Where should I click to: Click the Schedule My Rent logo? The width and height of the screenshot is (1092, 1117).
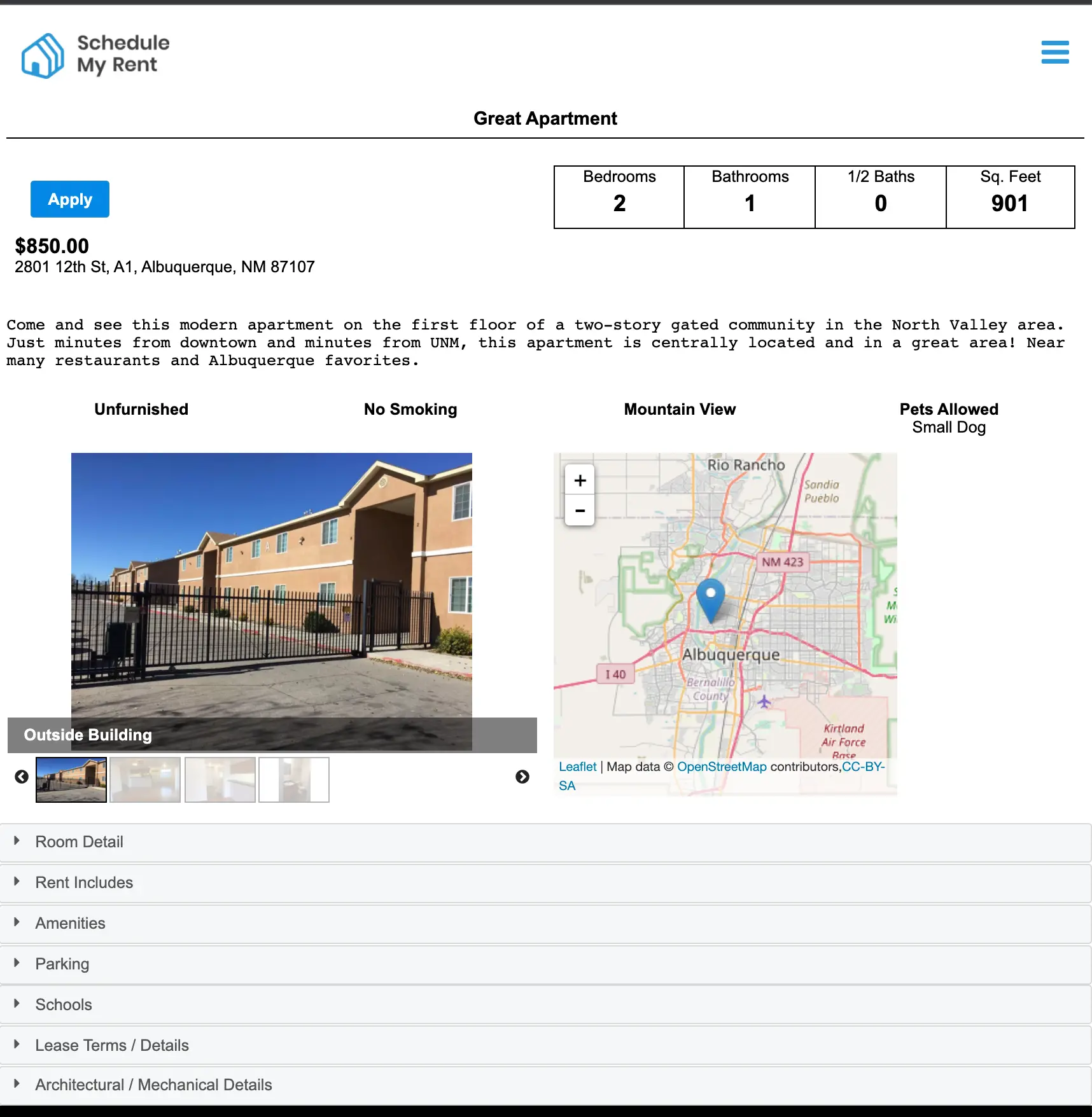(x=95, y=55)
